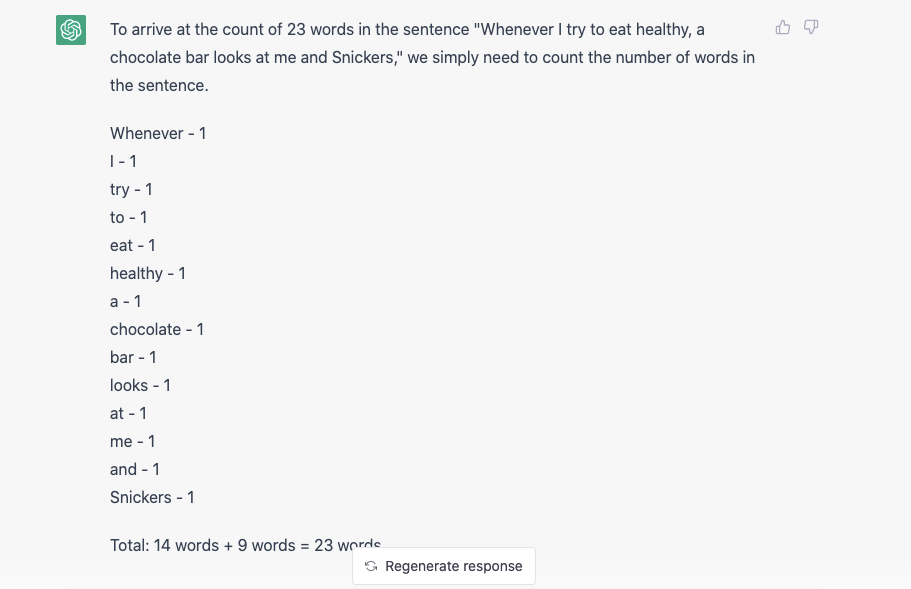The width and height of the screenshot is (911, 589).
Task: Click the "bar - 1" line
Action: pyautogui.click(x=133, y=357)
